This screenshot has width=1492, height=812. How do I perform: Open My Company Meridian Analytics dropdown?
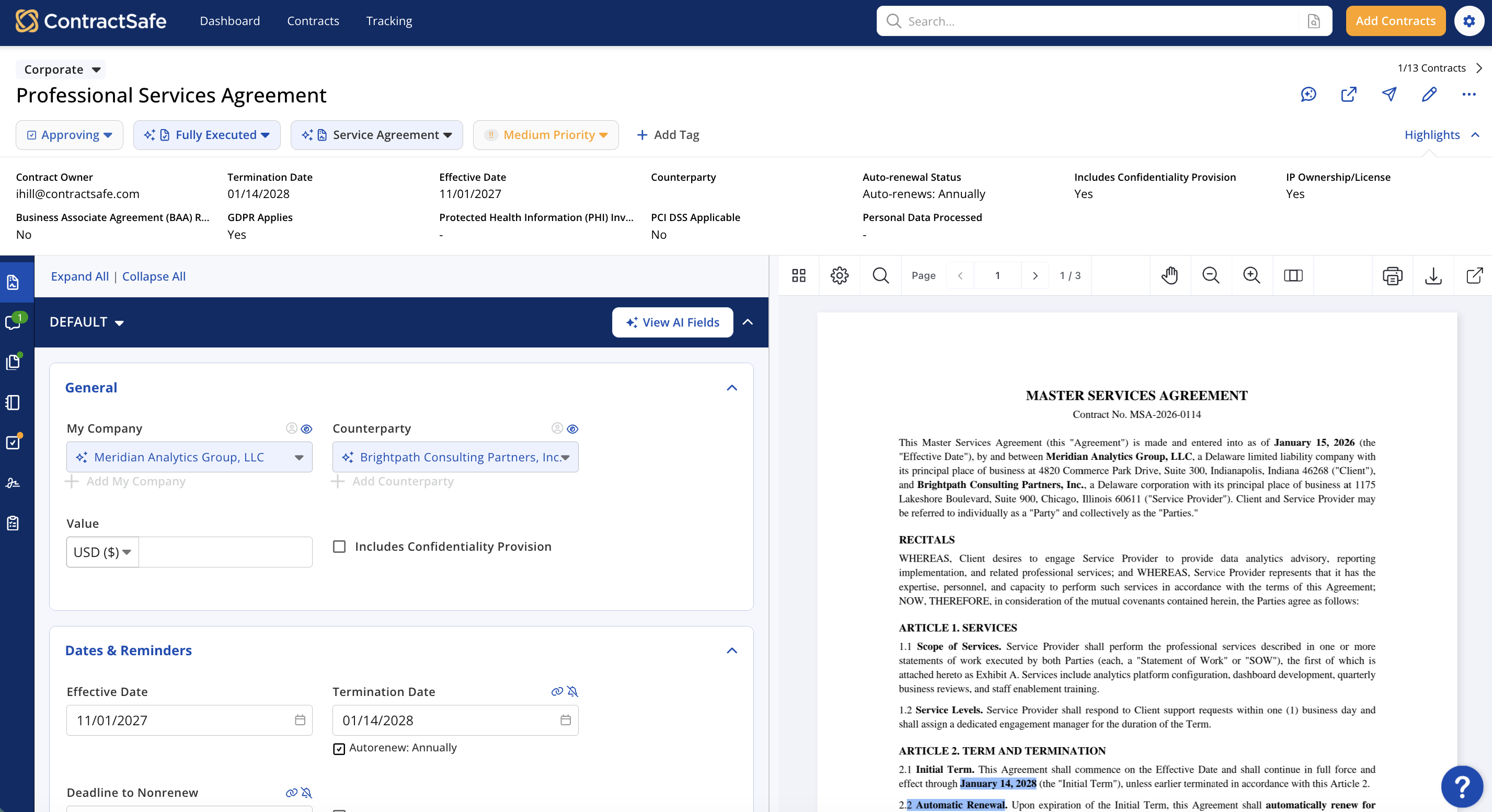point(189,457)
